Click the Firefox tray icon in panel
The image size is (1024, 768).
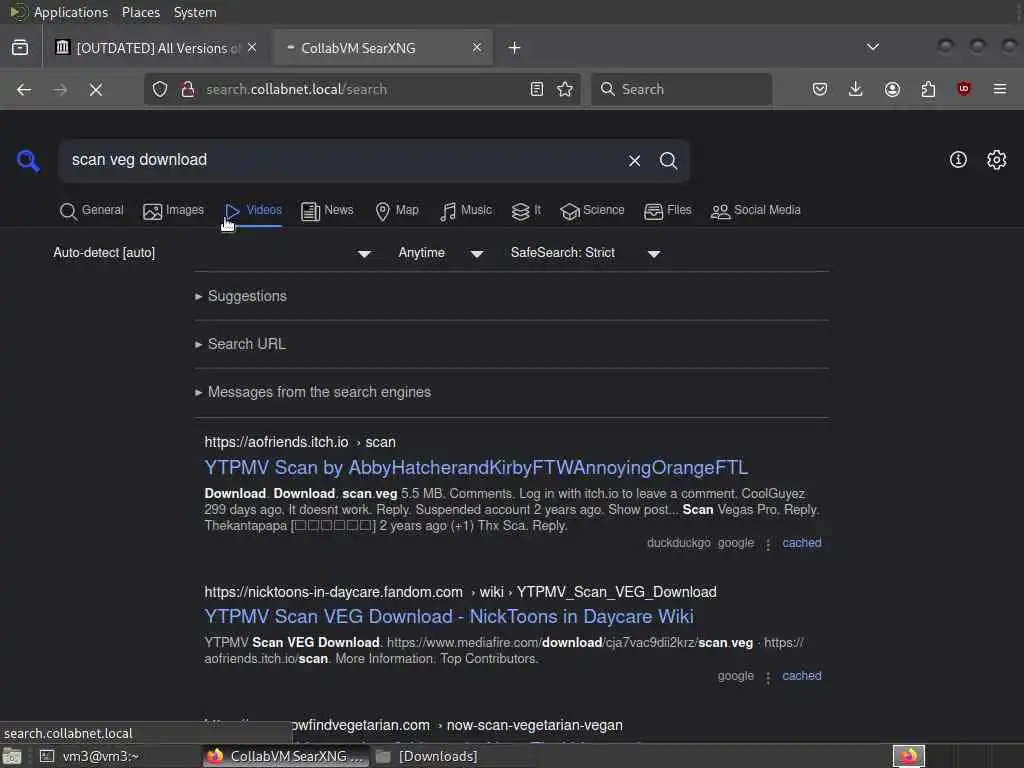[908, 756]
